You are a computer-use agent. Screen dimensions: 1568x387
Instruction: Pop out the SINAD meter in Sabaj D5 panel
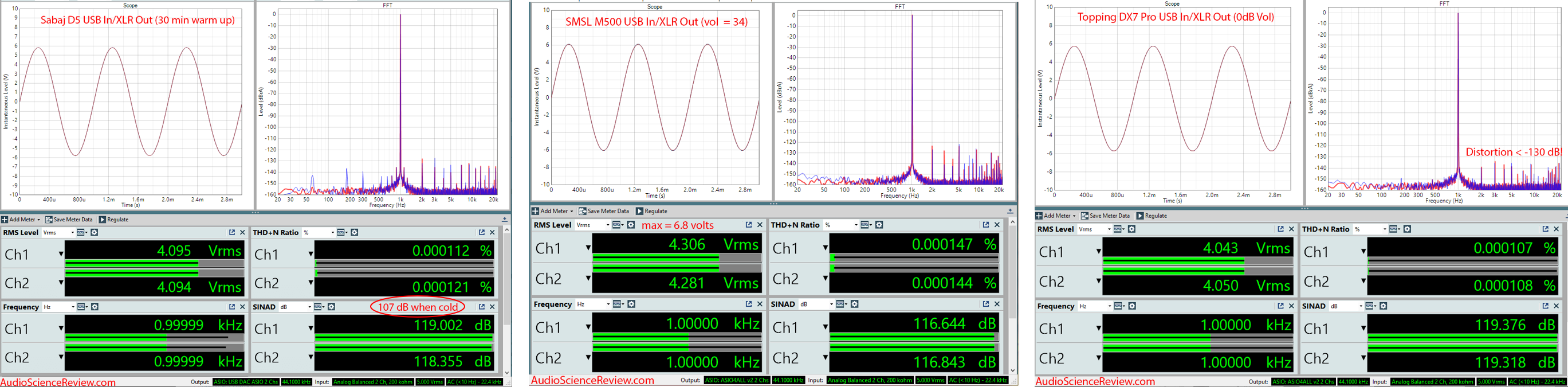click(x=481, y=307)
